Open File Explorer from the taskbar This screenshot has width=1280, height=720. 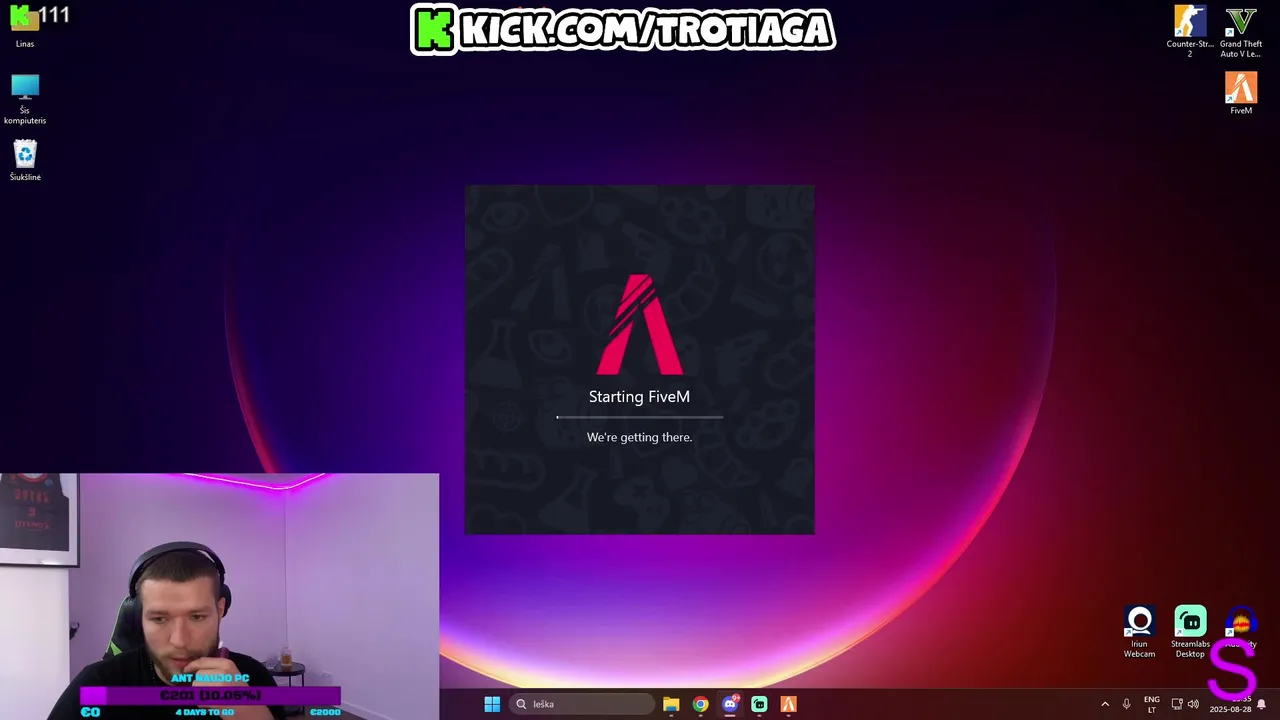point(671,704)
